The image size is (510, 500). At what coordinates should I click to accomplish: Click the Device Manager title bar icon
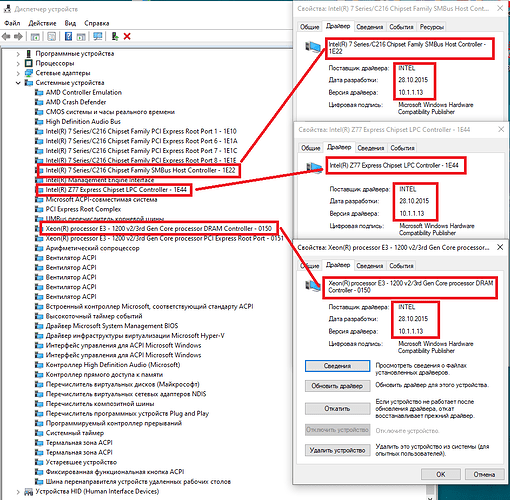click(x=7, y=9)
